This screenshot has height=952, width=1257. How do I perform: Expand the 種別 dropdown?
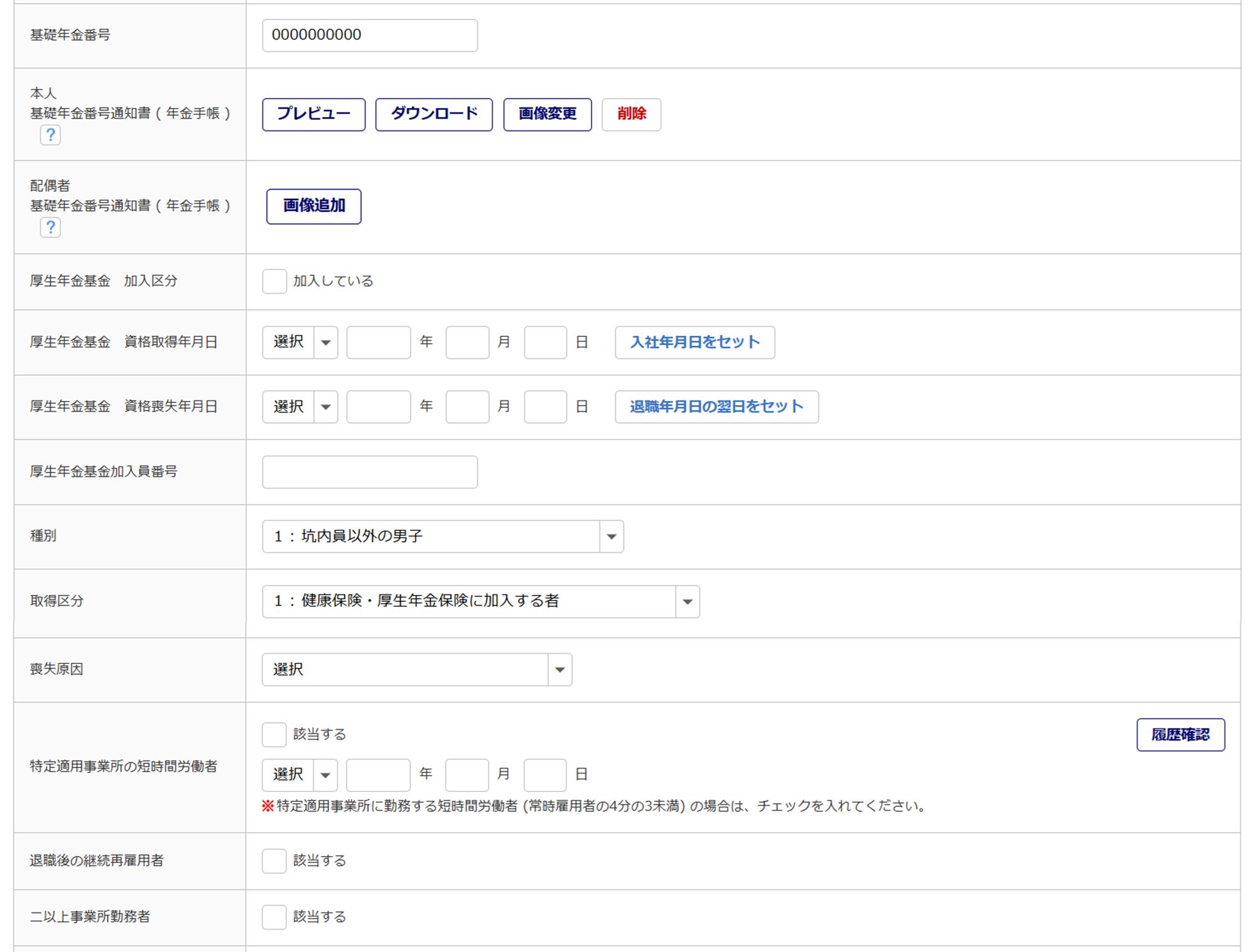click(443, 537)
